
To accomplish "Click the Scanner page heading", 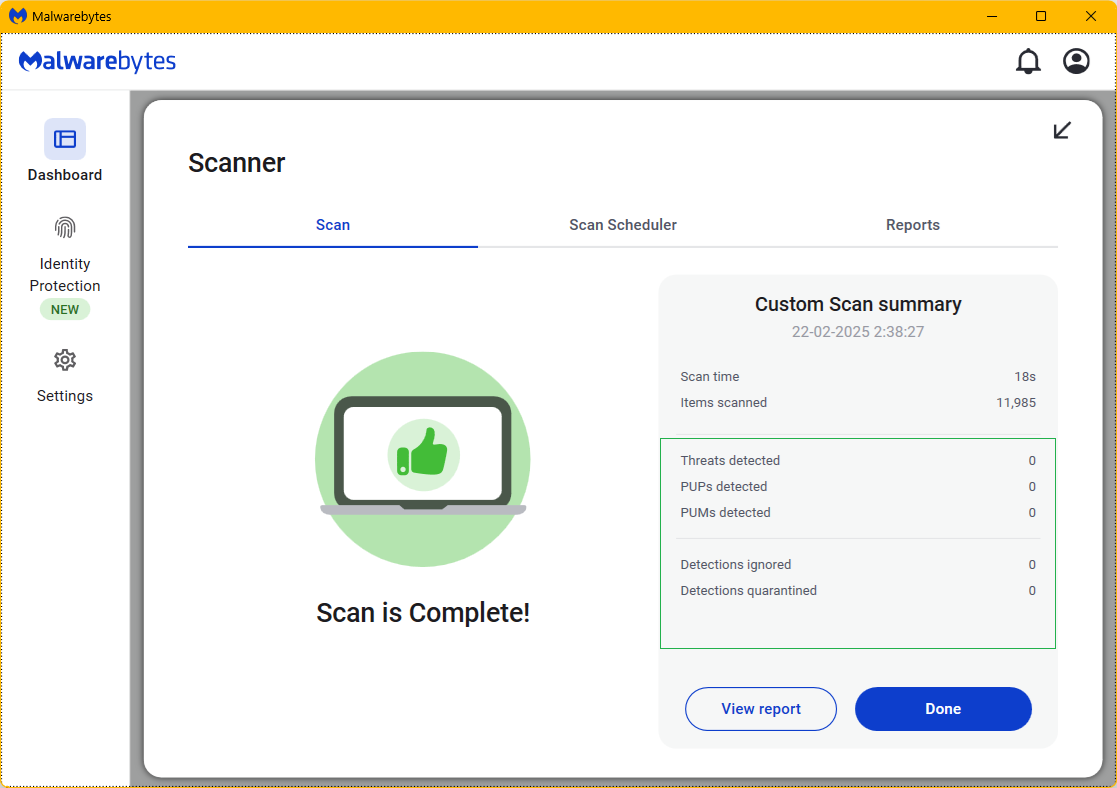I will tap(237, 163).
